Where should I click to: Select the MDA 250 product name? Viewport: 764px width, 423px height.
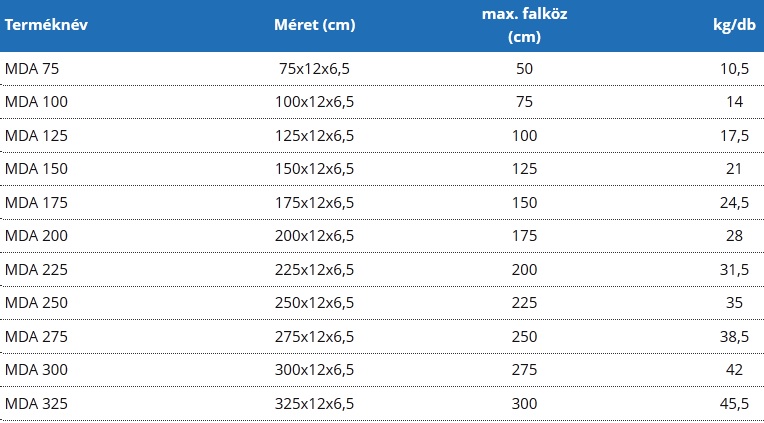(36, 303)
